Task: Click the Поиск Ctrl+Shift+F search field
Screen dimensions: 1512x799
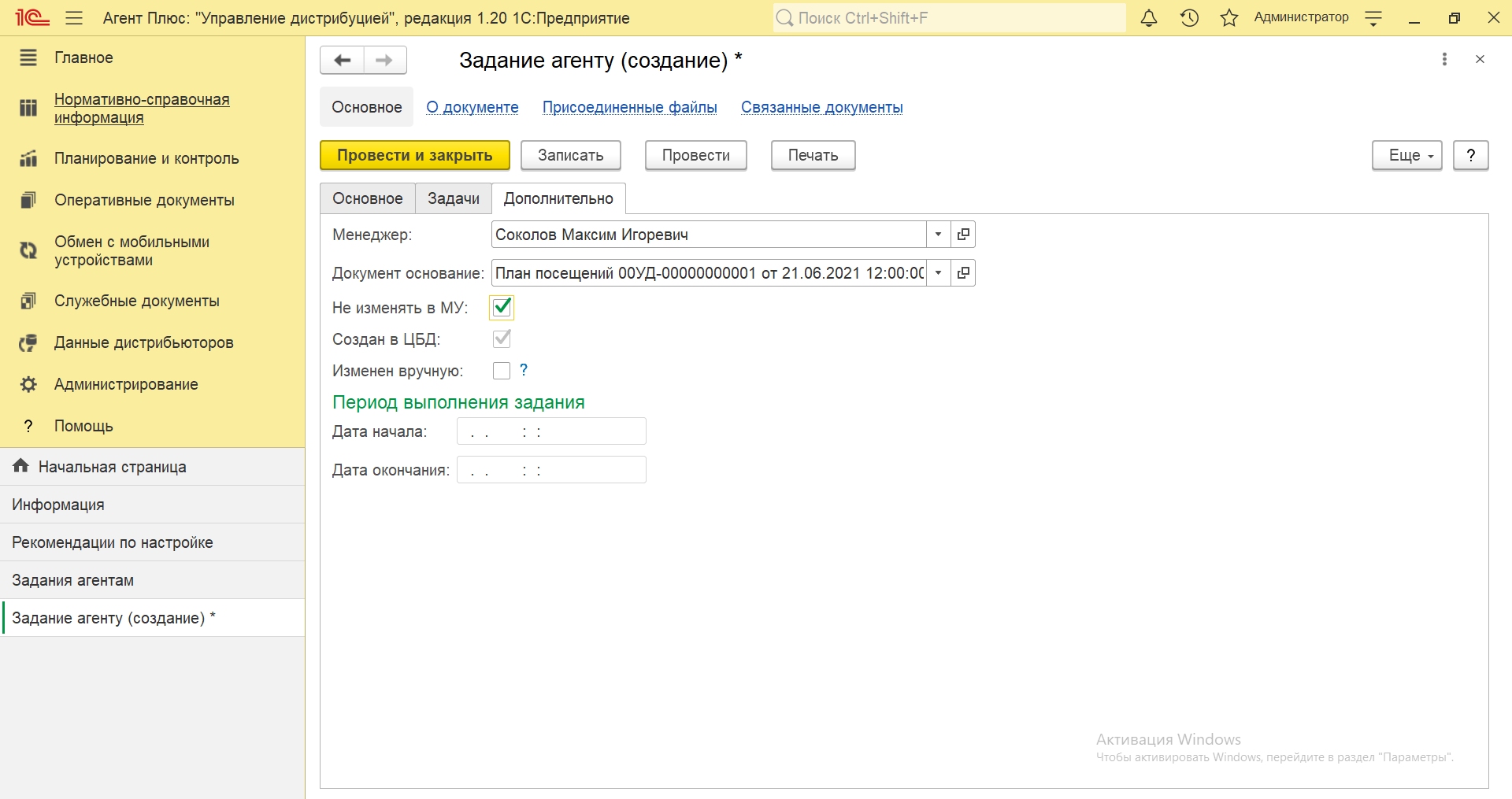Action: click(x=949, y=17)
